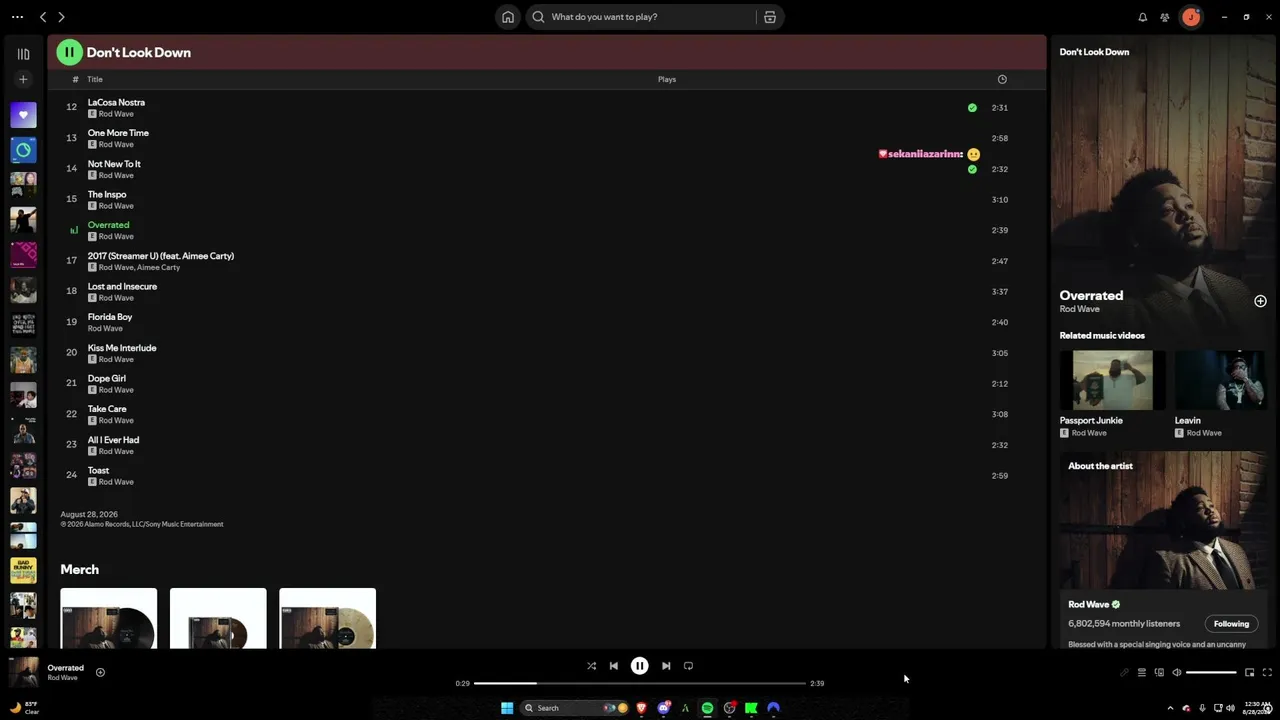Image resolution: width=1280 pixels, height=720 pixels.
Task: Open the user profile avatar menu
Action: [x=1191, y=17]
